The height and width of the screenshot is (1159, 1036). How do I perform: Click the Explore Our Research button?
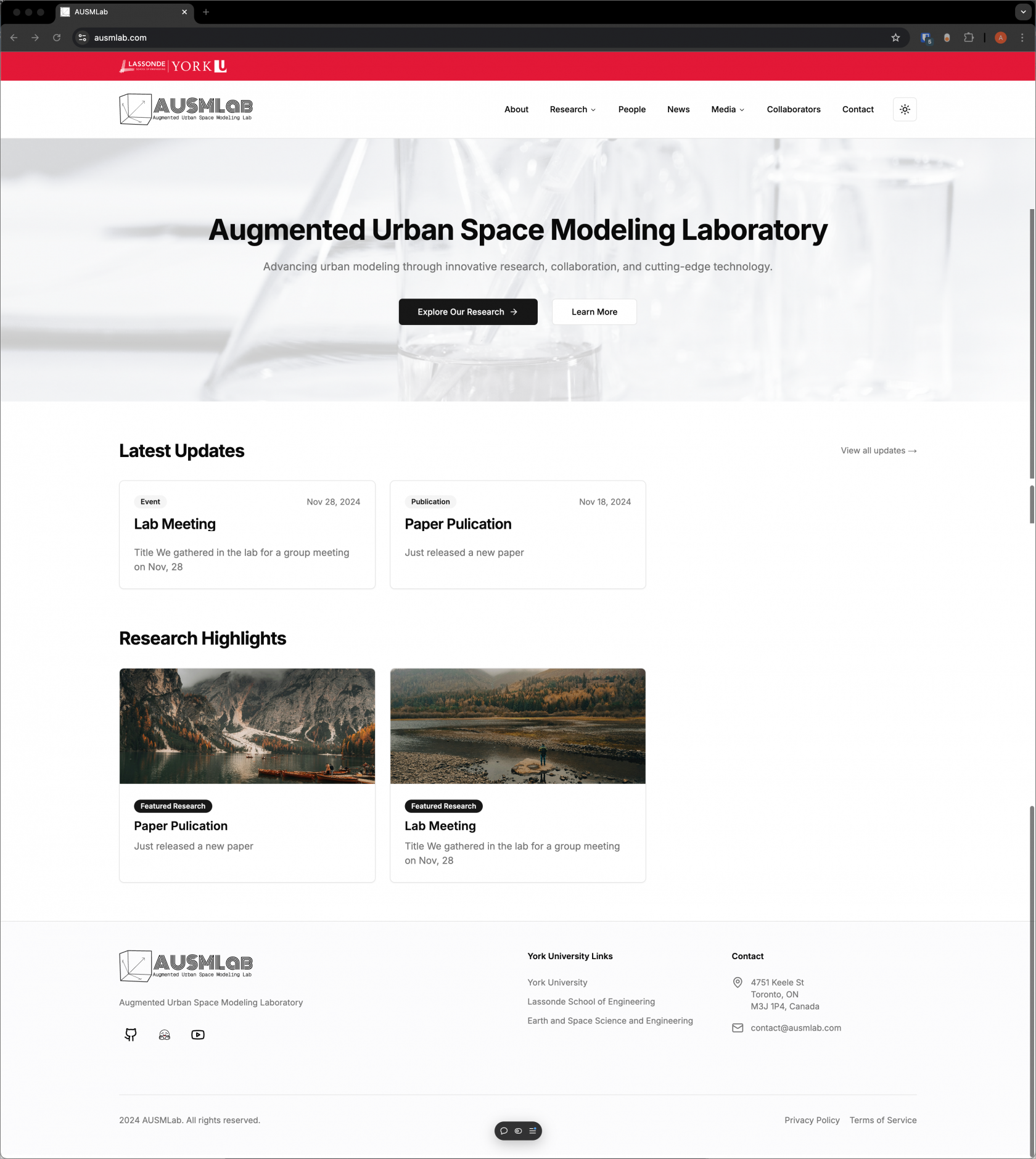click(x=467, y=312)
